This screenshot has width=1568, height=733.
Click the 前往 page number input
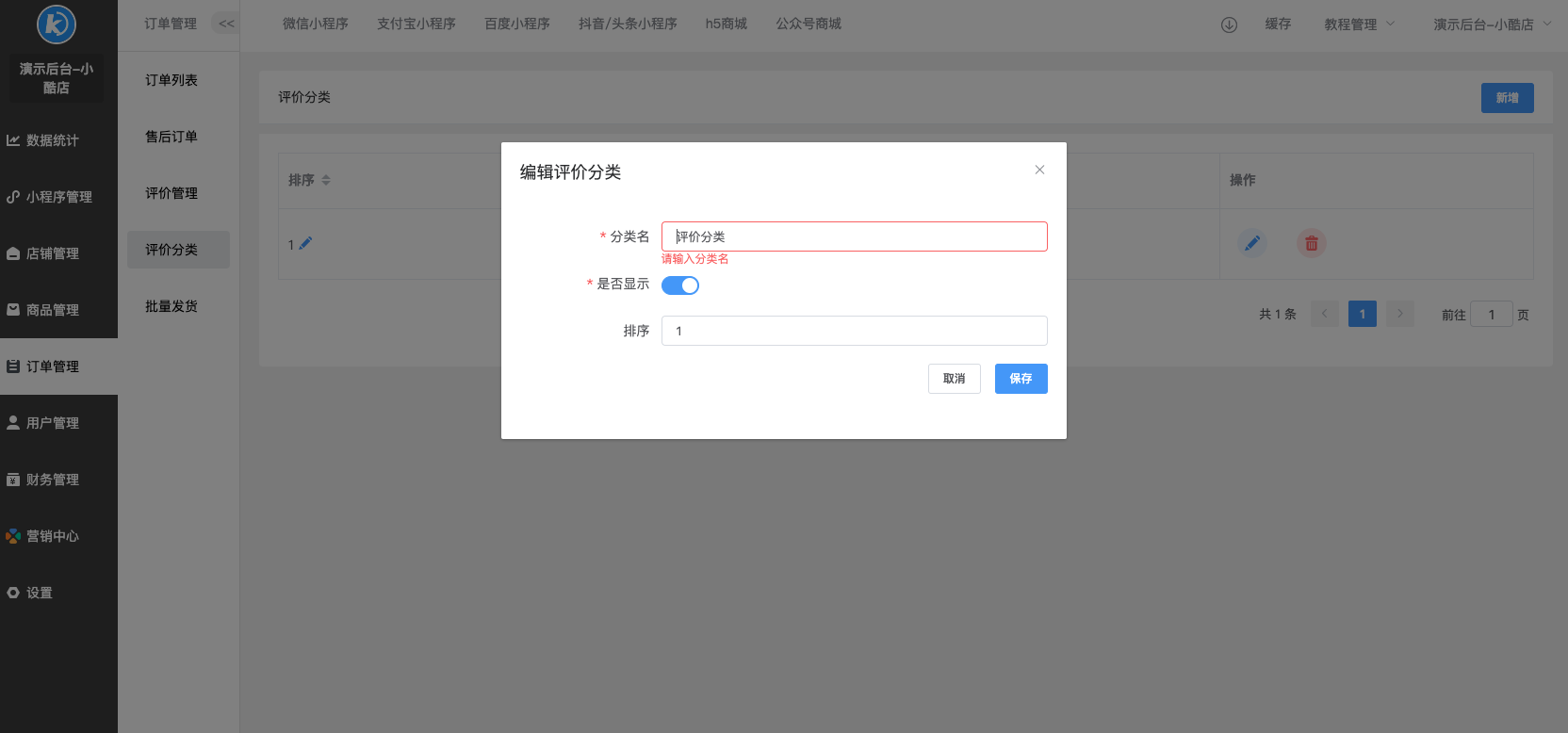[1492, 315]
